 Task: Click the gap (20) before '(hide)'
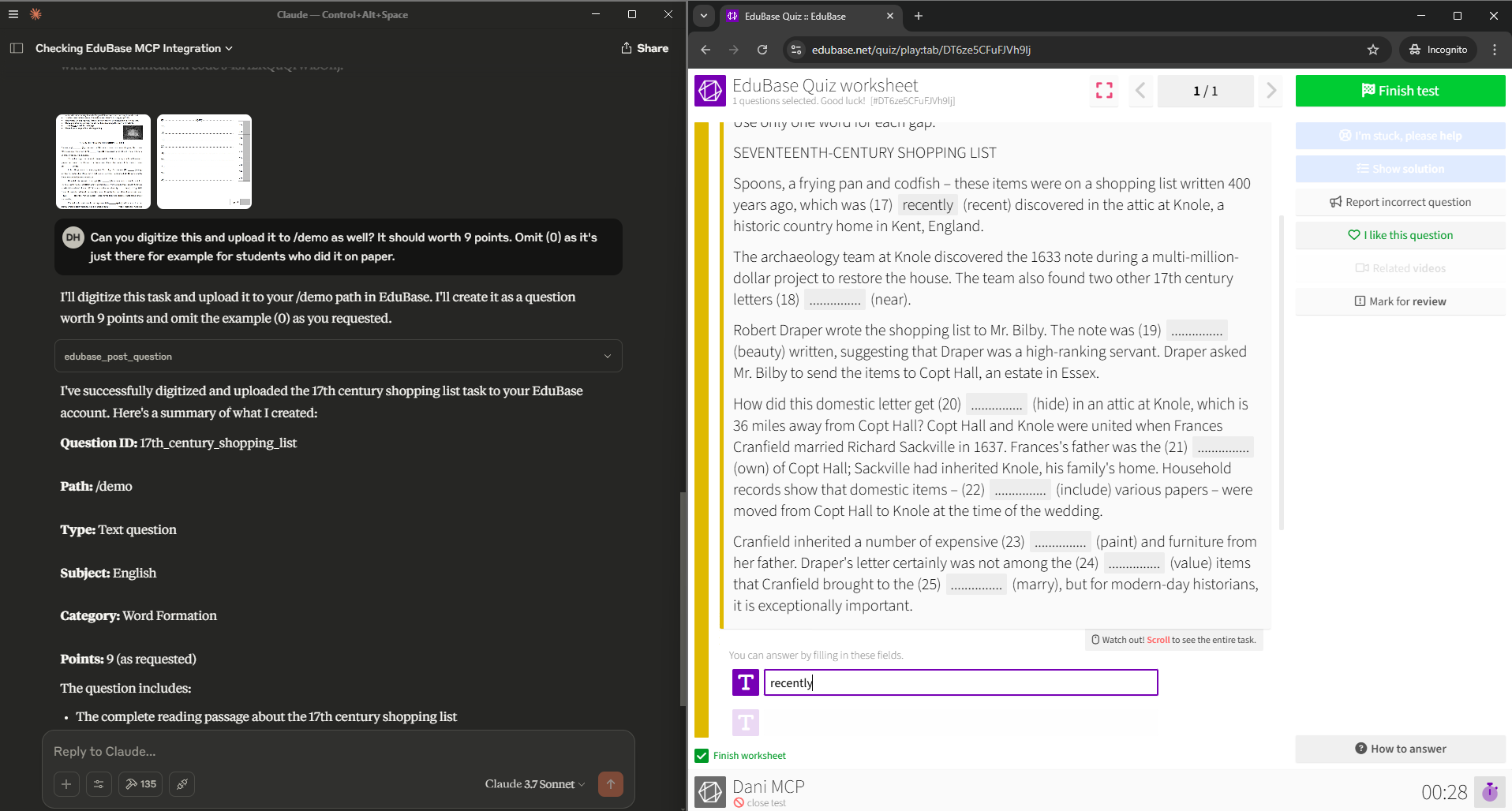coord(996,405)
